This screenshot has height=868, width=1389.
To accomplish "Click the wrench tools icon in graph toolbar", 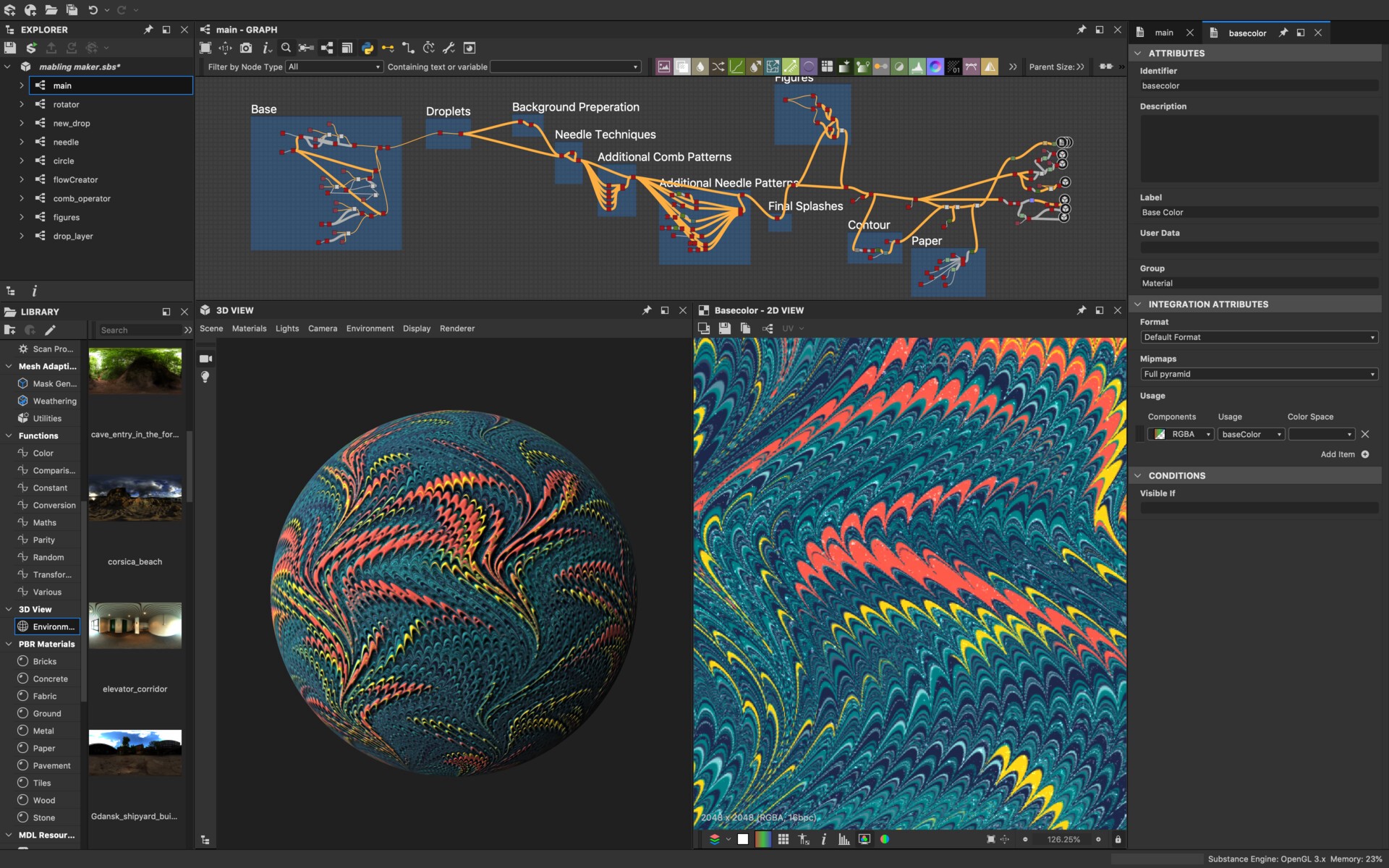I will click(449, 48).
